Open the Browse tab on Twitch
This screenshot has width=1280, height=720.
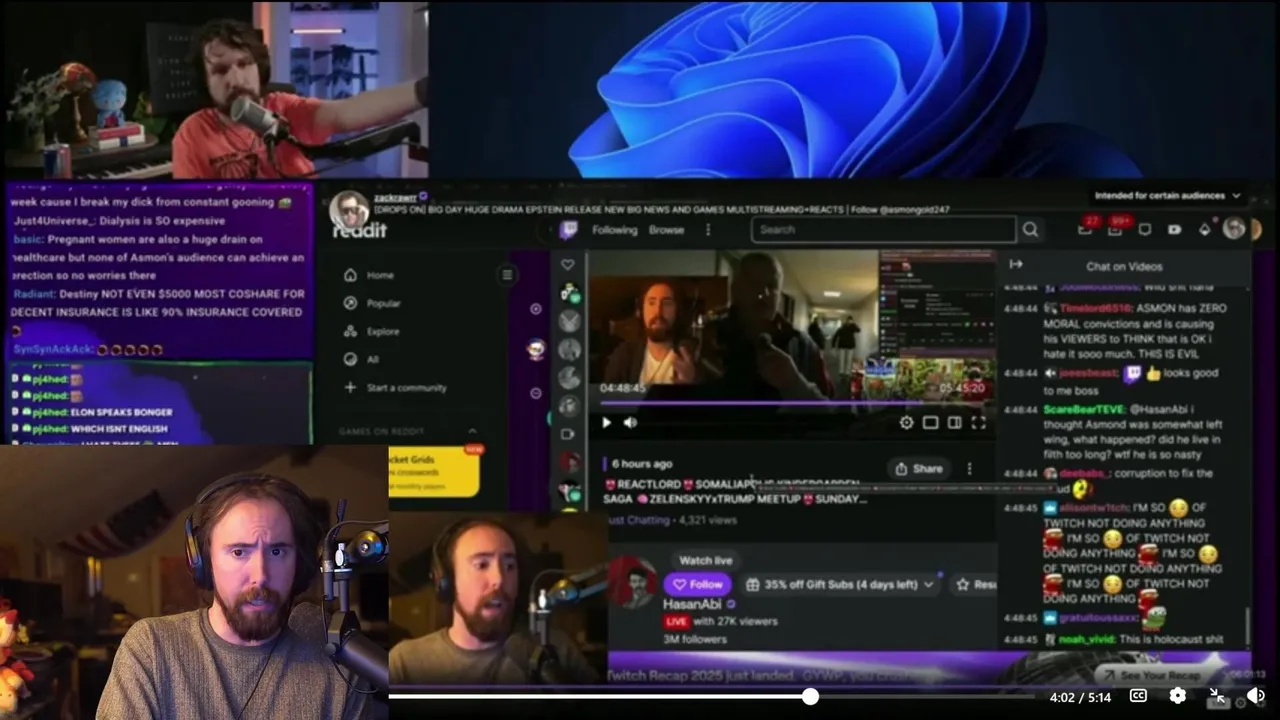[667, 230]
